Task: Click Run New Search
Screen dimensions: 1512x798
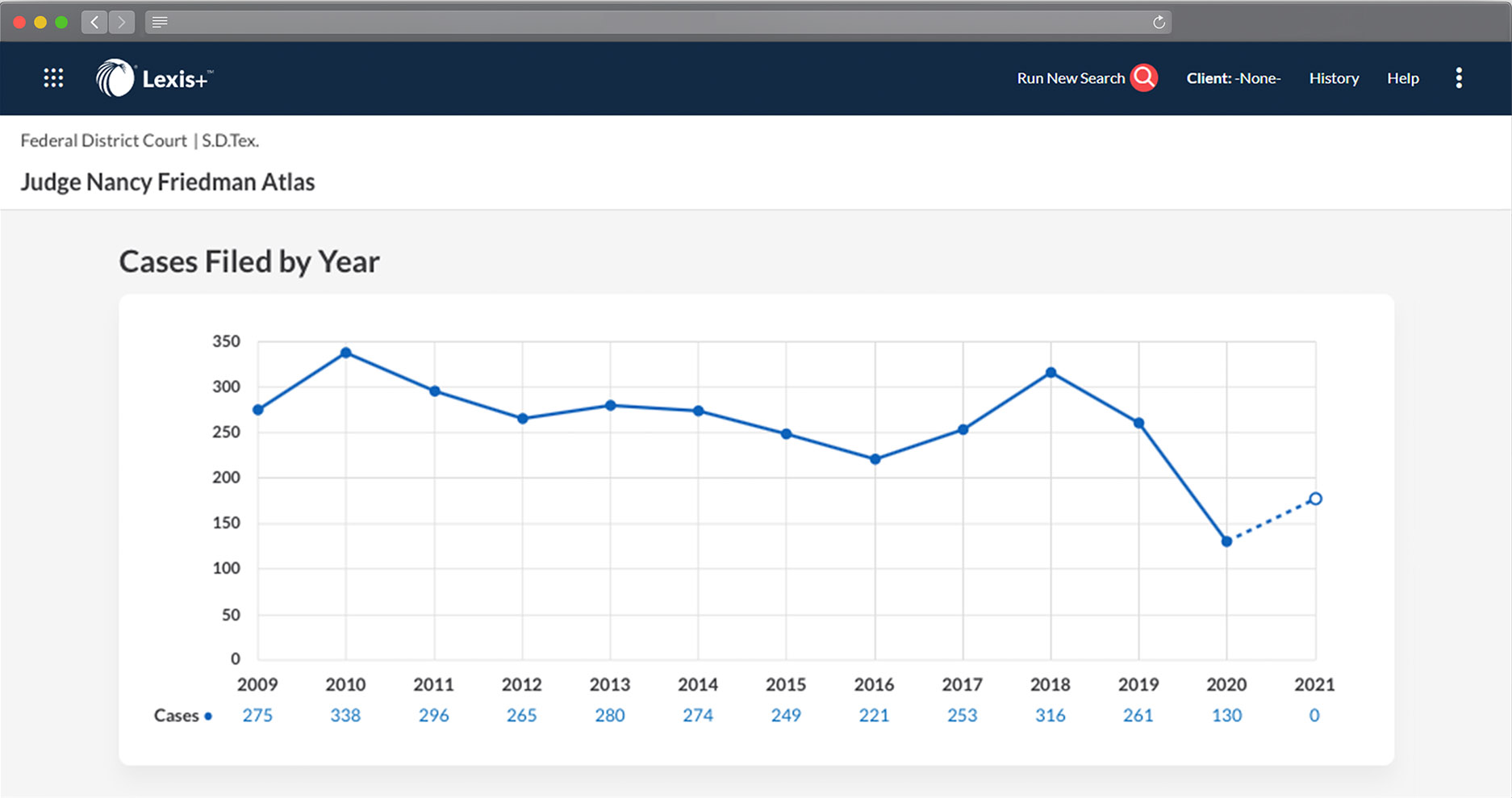Action: click(x=1071, y=78)
